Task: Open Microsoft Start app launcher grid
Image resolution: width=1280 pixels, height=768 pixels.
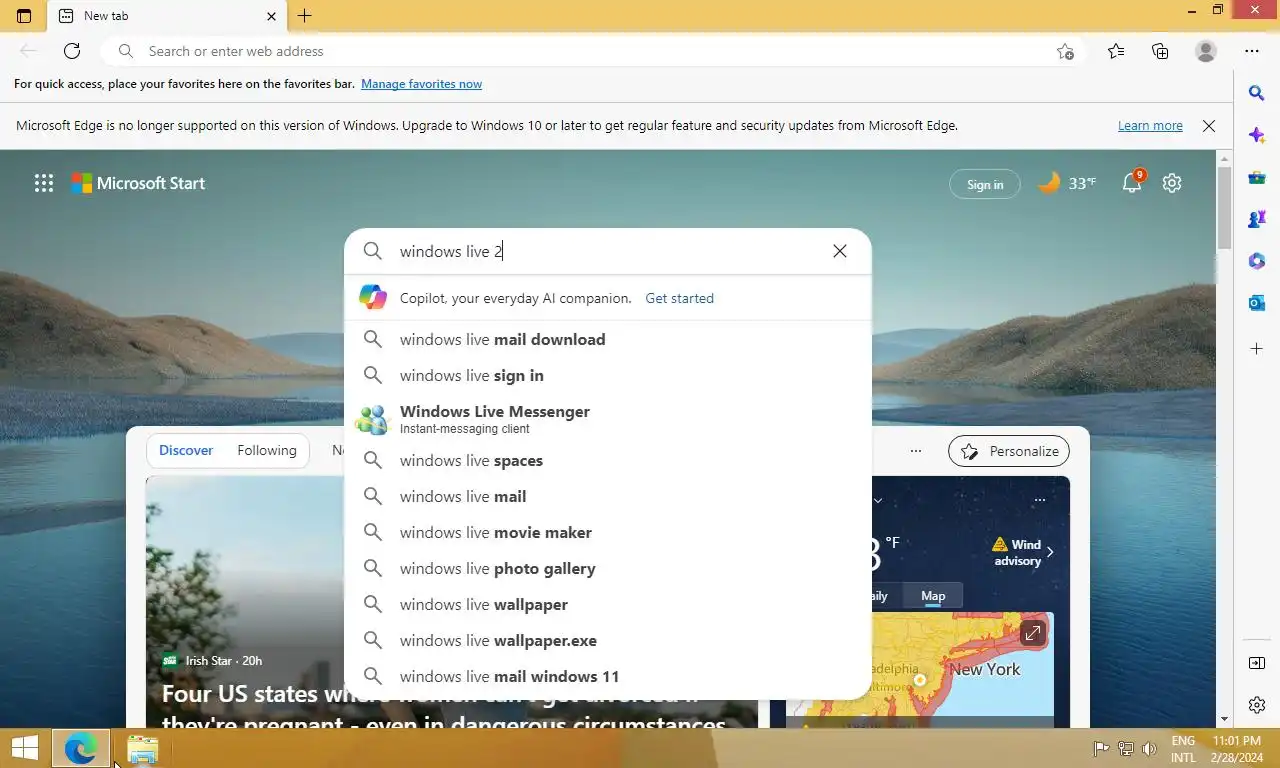Action: [x=43, y=183]
